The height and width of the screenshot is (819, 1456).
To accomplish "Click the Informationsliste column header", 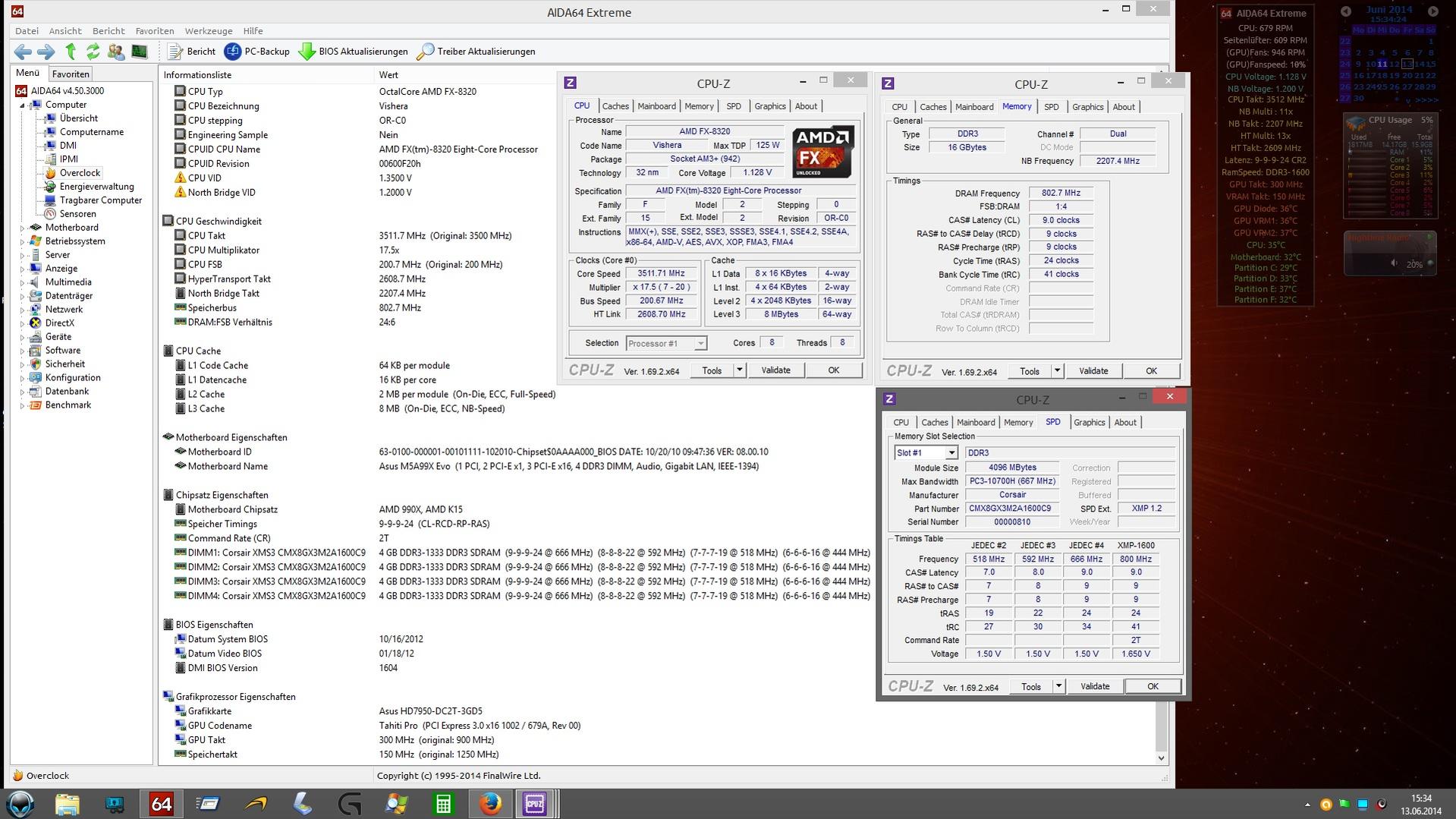I will [x=197, y=75].
